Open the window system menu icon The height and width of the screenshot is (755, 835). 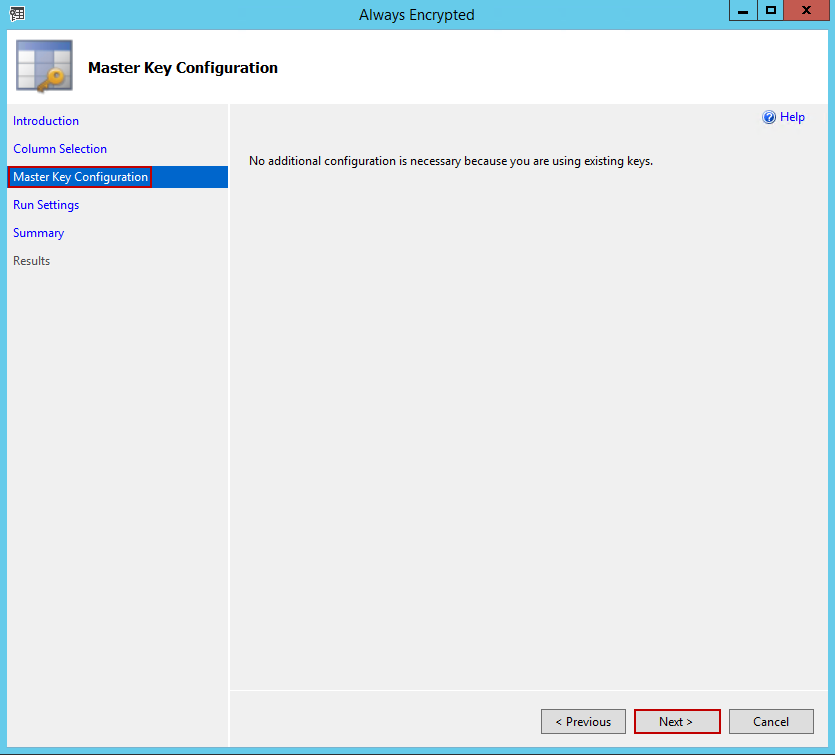click(x=17, y=14)
